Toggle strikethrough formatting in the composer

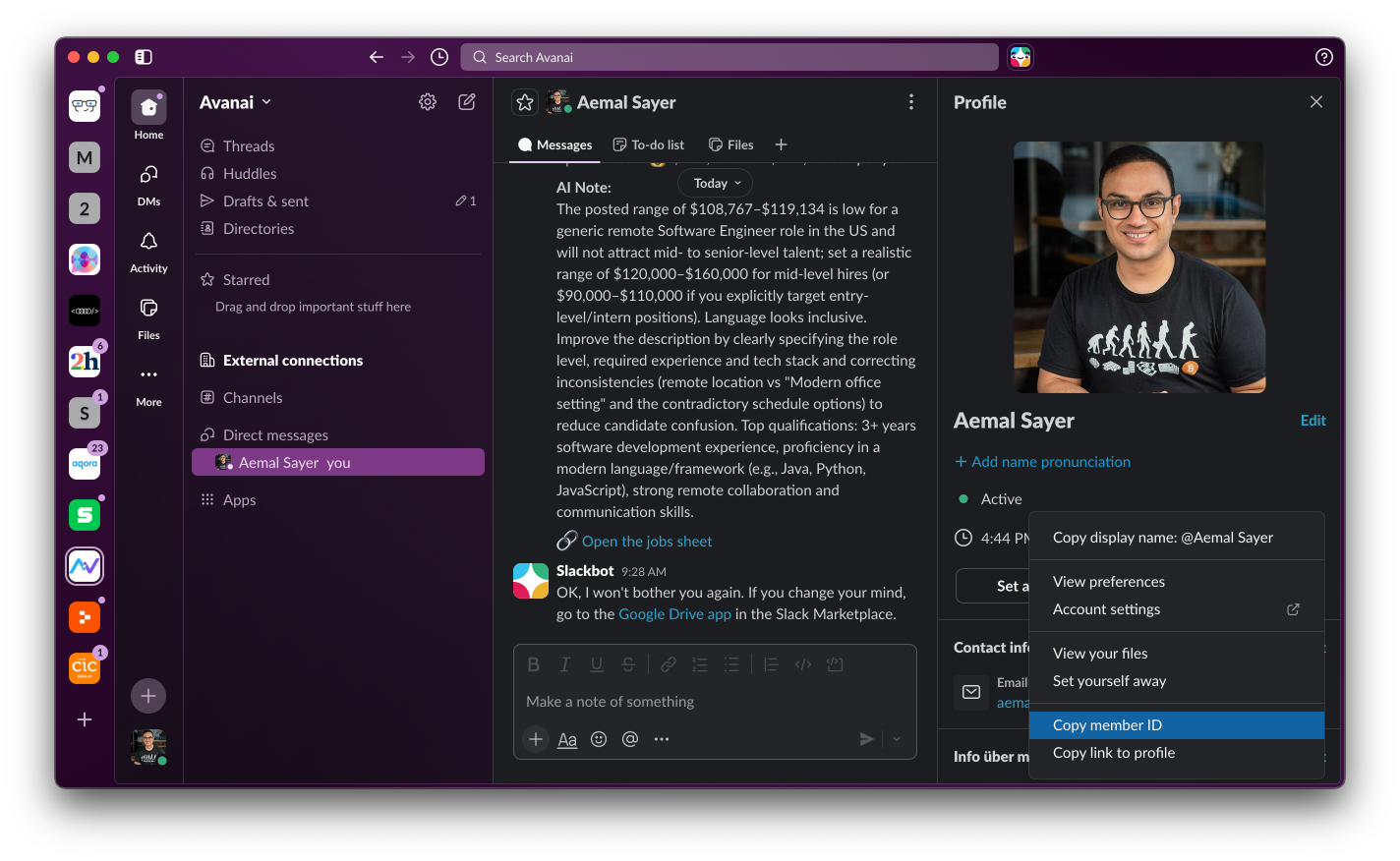pyautogui.click(x=628, y=664)
